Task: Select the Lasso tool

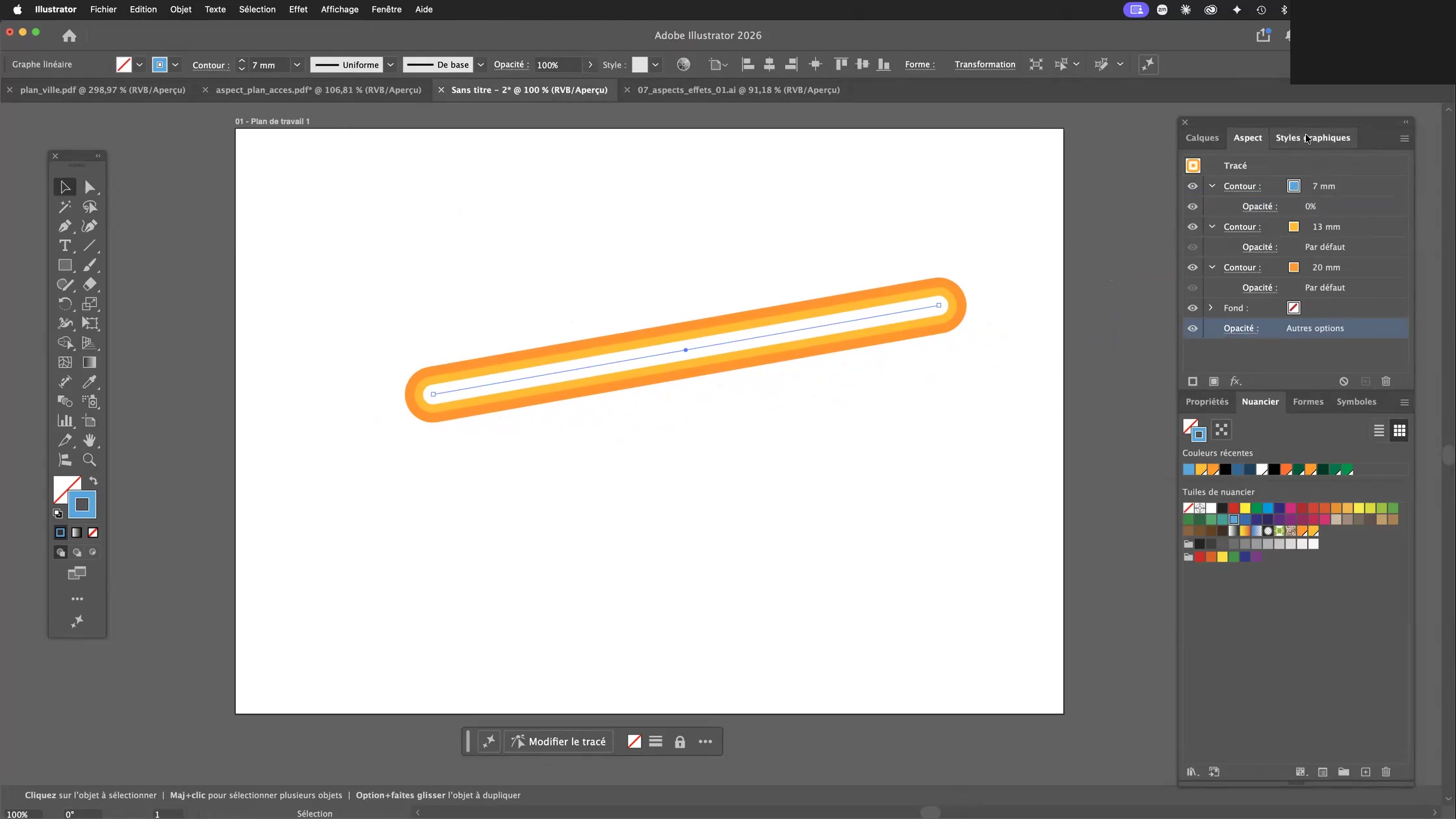Action: (x=90, y=207)
